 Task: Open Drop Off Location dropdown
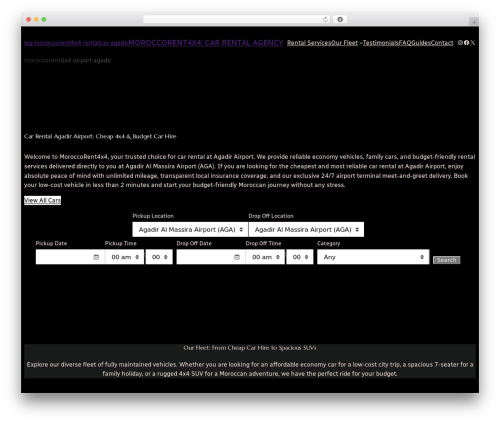pyautogui.click(x=306, y=230)
